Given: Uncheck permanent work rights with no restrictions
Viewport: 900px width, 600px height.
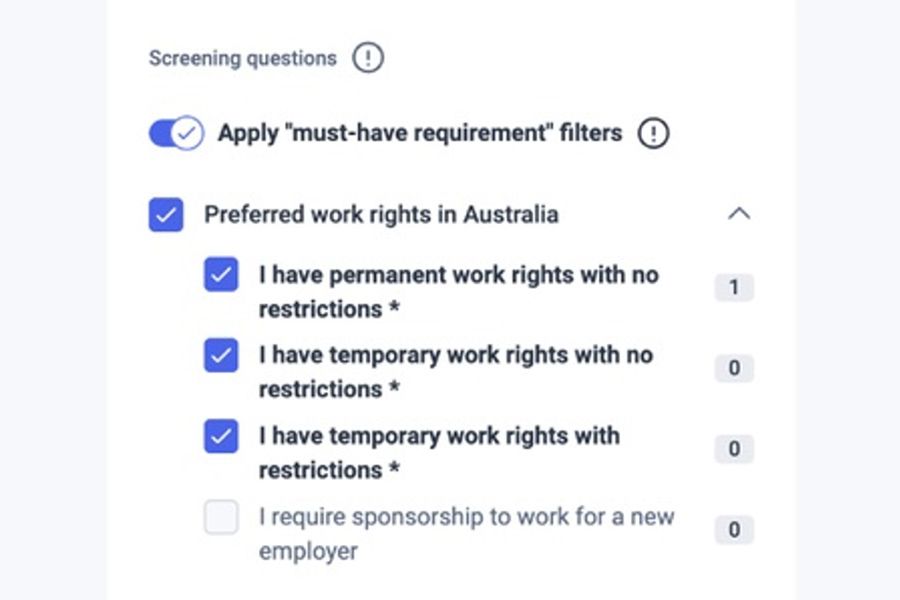Looking at the screenshot, I should pos(221,275).
